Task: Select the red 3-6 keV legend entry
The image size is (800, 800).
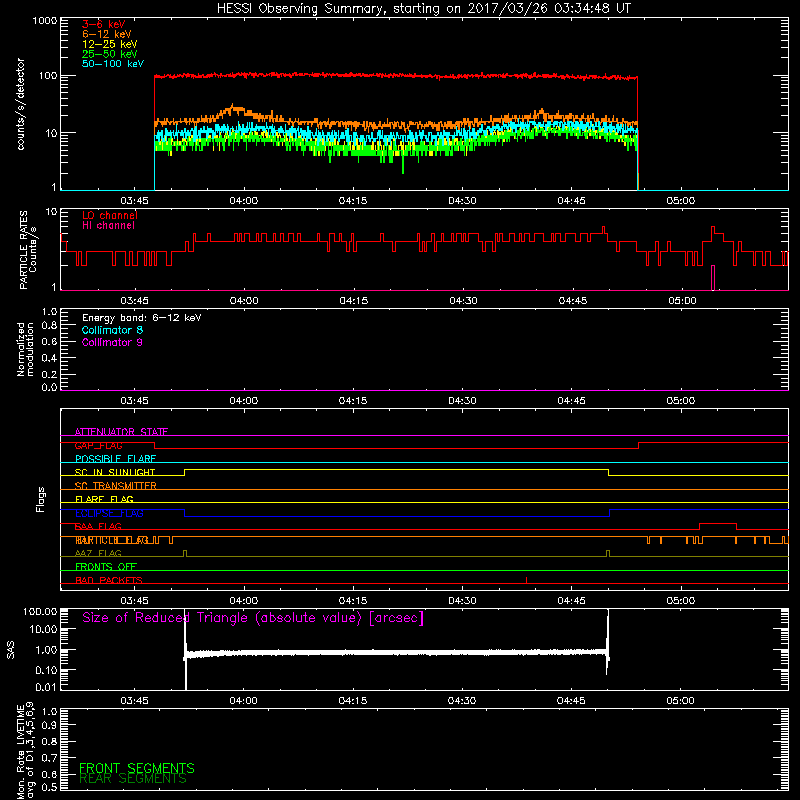Action: point(104,24)
